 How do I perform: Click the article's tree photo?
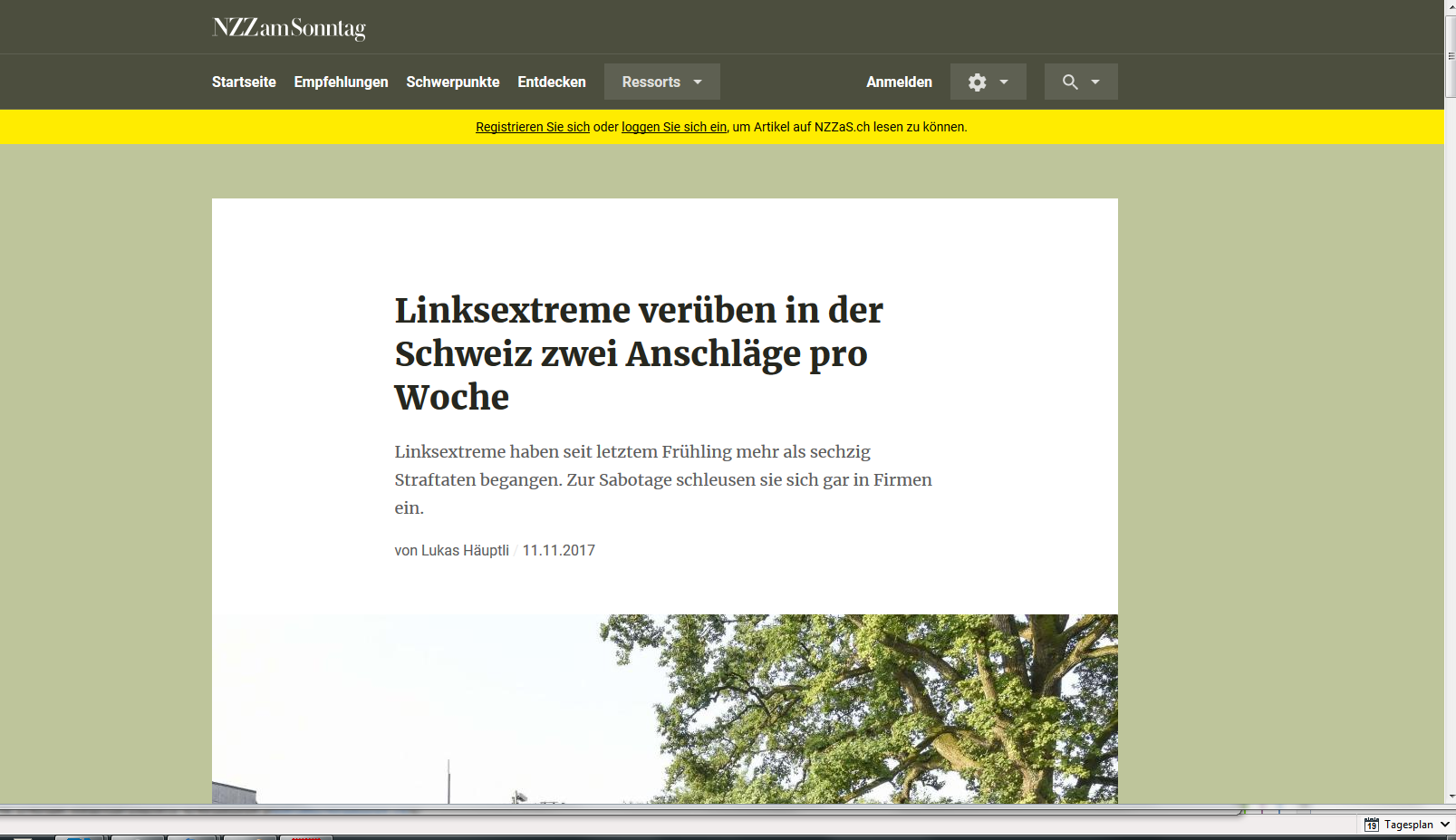click(665, 709)
